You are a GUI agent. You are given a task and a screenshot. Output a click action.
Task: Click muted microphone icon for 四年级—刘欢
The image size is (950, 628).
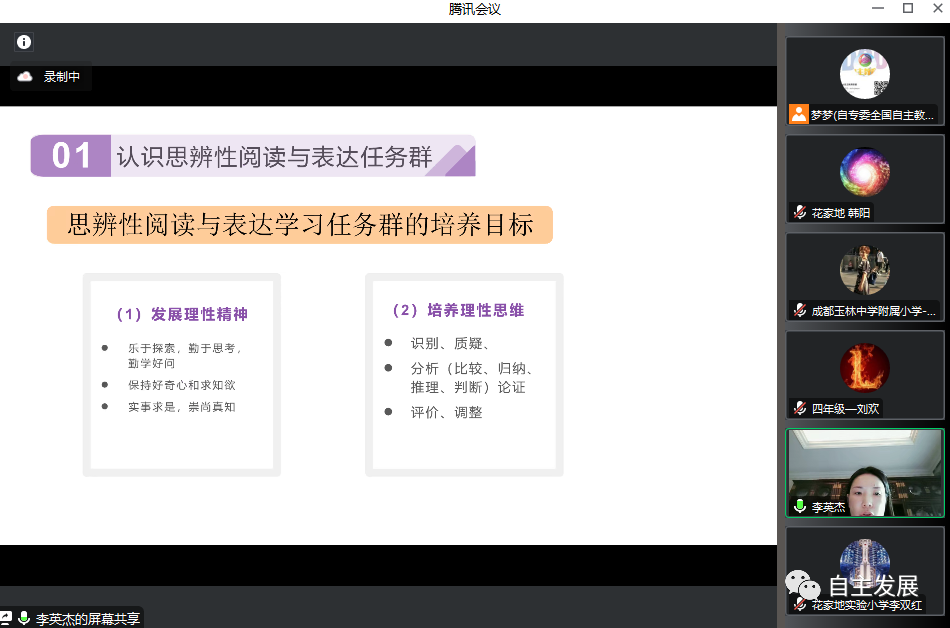coord(800,409)
